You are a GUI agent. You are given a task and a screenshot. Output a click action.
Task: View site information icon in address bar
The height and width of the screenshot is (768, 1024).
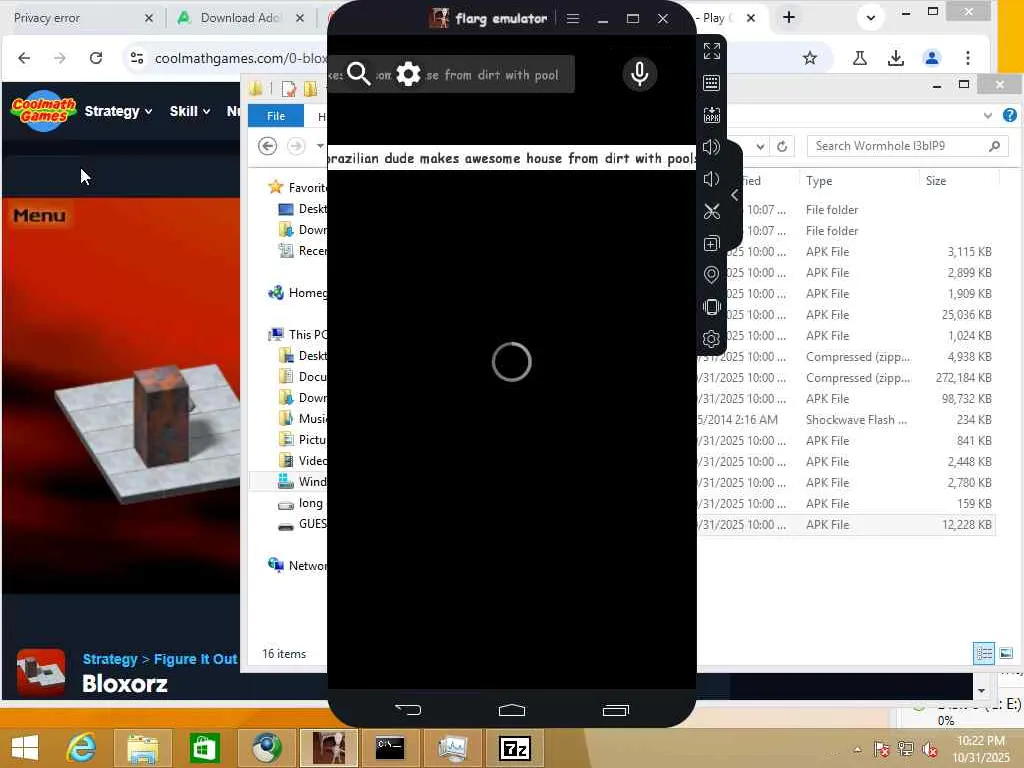point(137,58)
